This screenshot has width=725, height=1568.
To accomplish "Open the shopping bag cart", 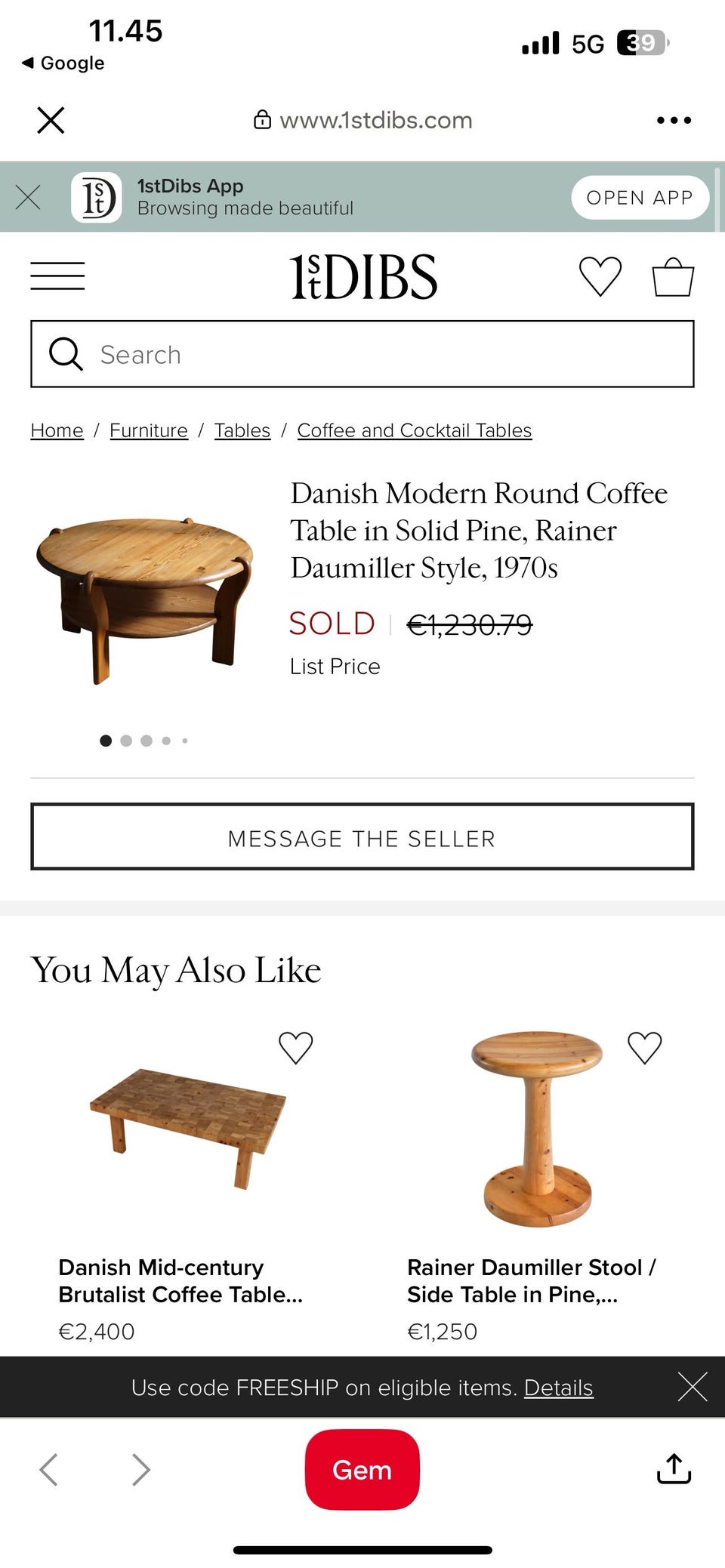I will (673, 277).
